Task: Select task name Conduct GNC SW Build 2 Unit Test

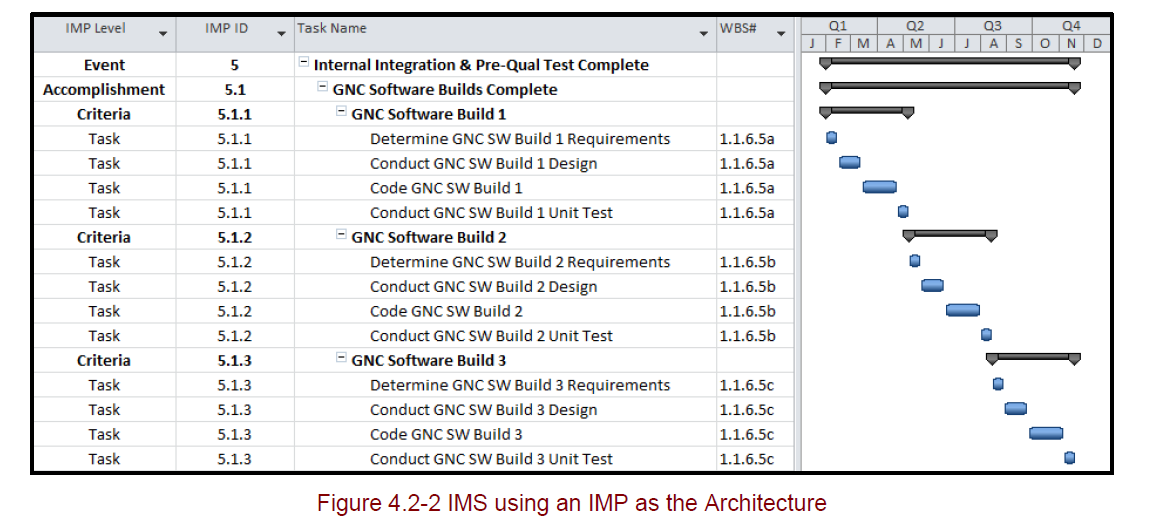Action: [491, 336]
